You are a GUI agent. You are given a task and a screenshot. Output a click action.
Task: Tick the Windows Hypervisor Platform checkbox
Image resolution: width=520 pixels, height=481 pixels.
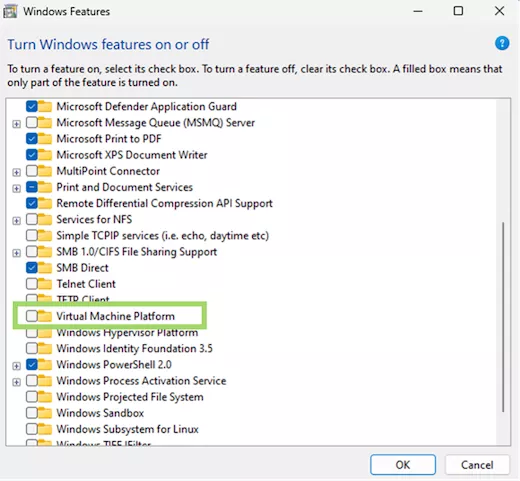tap(32, 332)
